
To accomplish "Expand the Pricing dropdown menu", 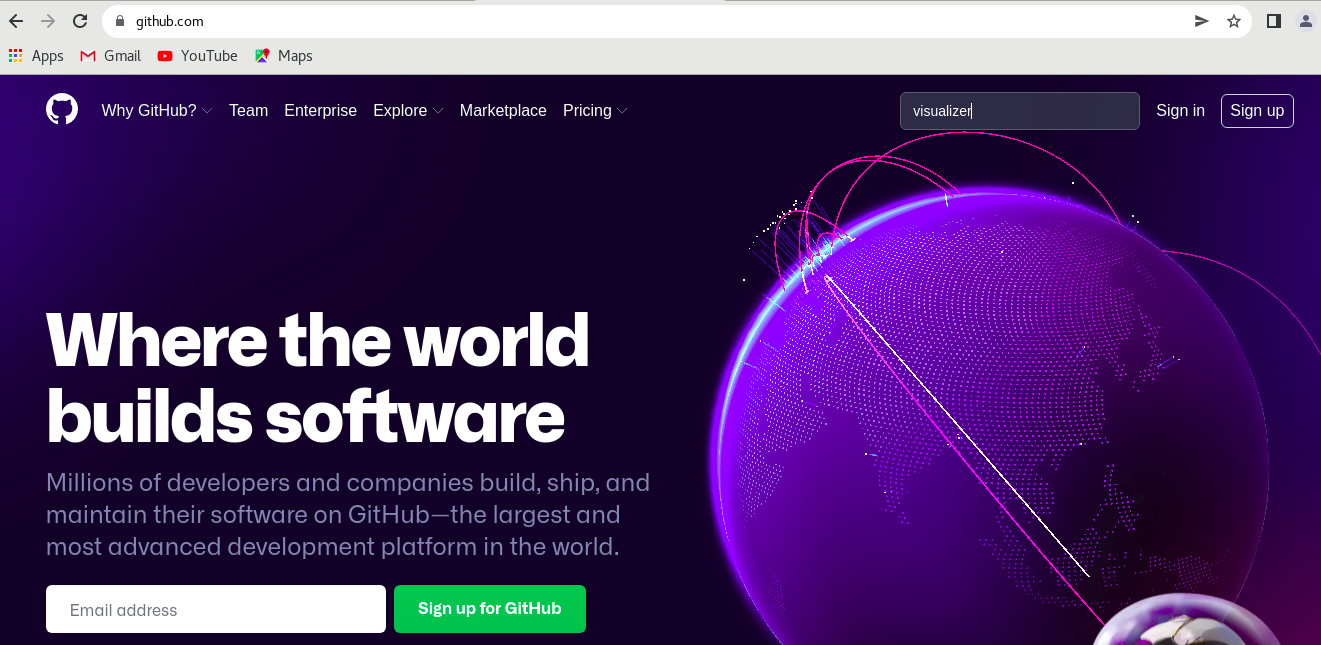I will (x=595, y=110).
